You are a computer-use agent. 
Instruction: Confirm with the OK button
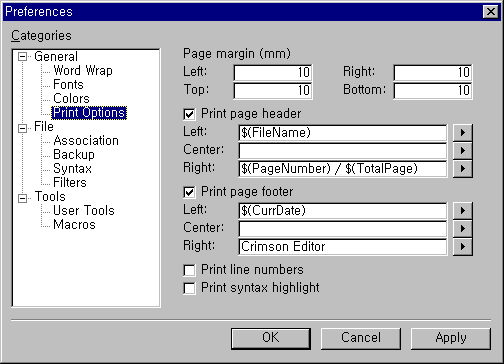(x=271, y=338)
